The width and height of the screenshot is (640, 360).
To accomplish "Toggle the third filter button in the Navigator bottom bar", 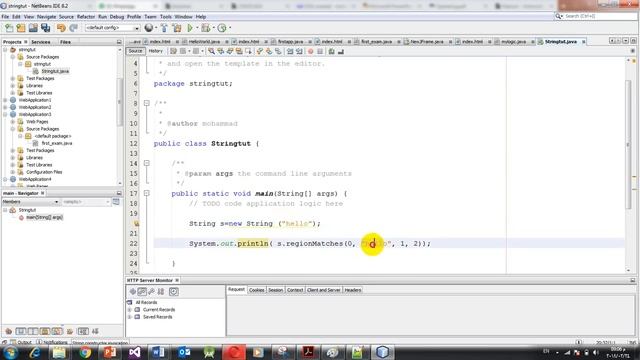I will point(33,331).
